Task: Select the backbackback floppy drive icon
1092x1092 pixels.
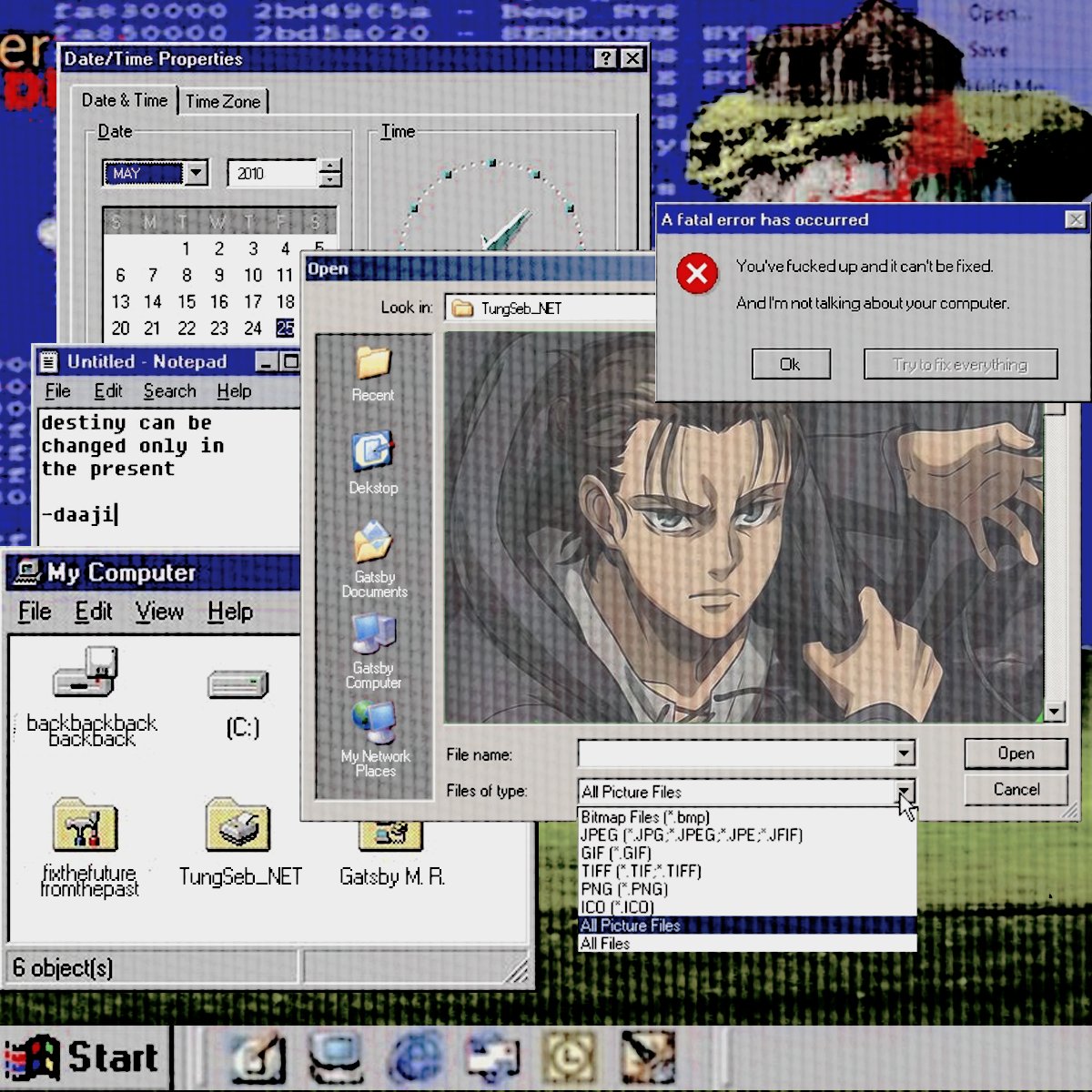Action: coord(86,672)
